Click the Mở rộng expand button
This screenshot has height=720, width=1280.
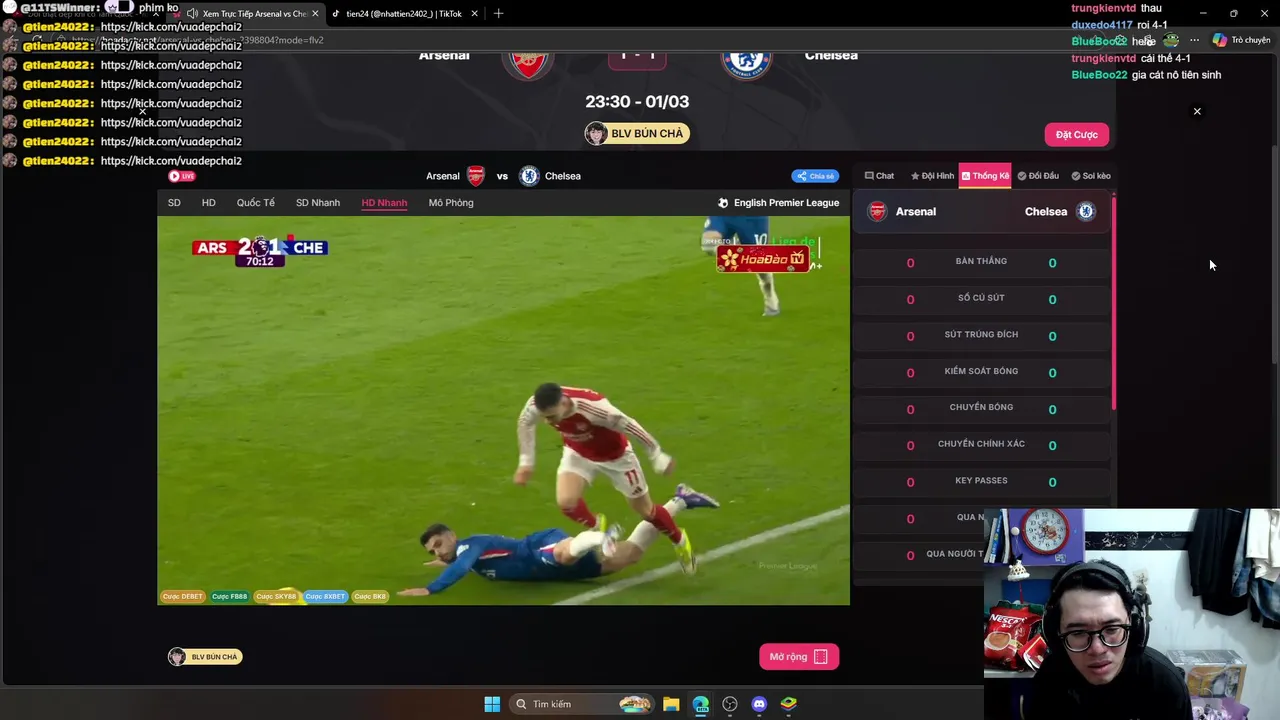[798, 657]
